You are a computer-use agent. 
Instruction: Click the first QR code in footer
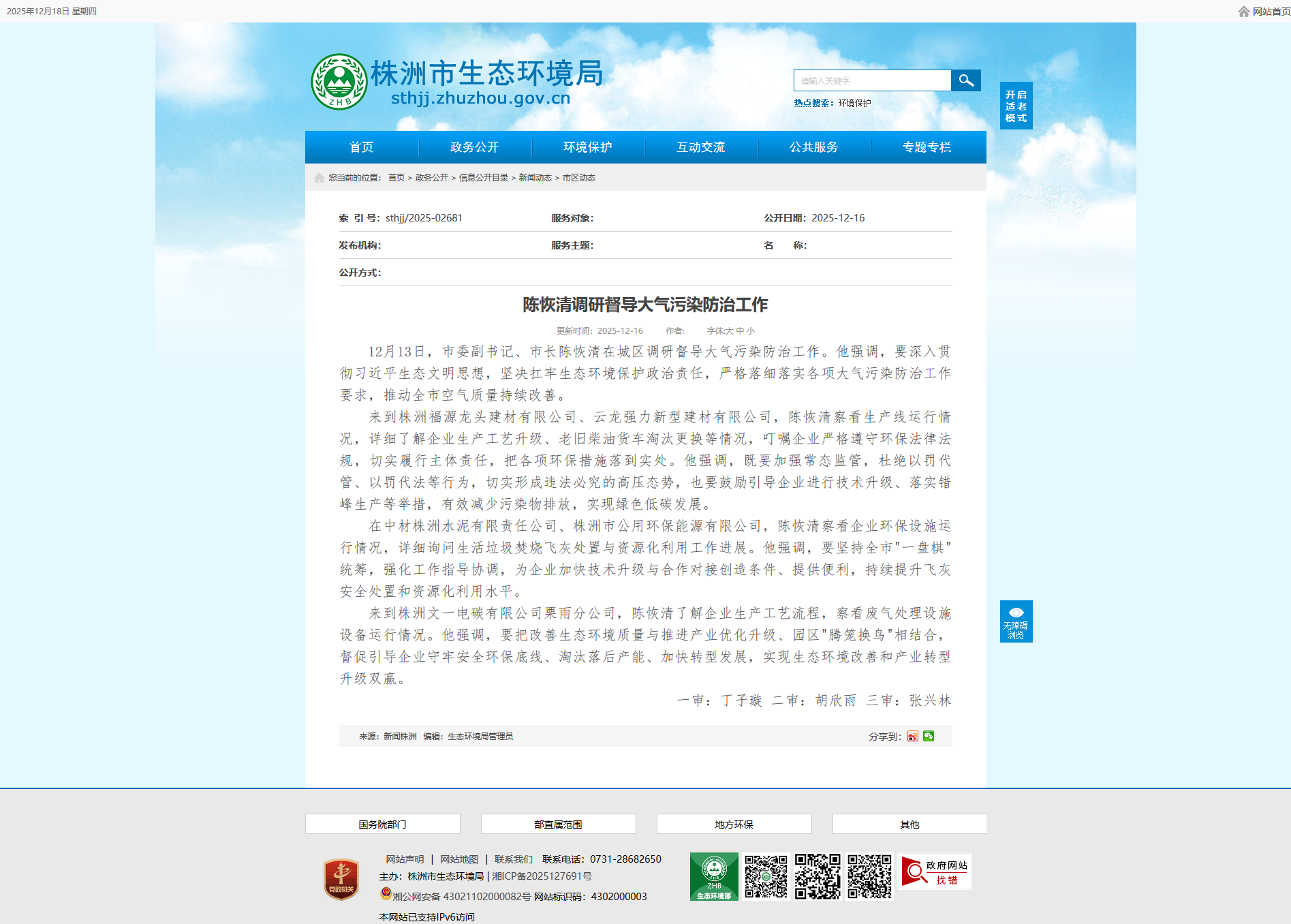pyautogui.click(x=766, y=876)
